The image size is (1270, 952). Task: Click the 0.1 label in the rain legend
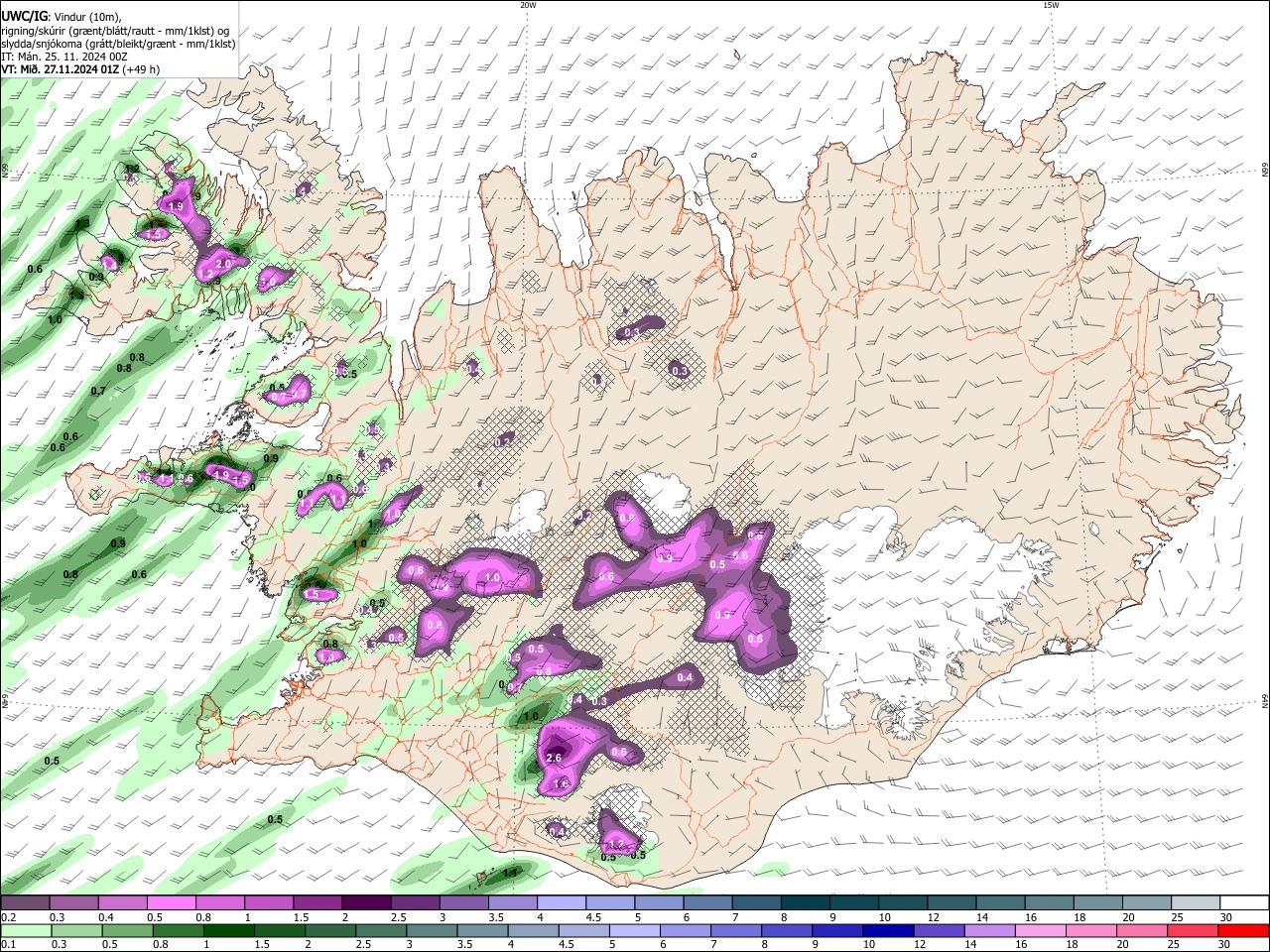7,944
